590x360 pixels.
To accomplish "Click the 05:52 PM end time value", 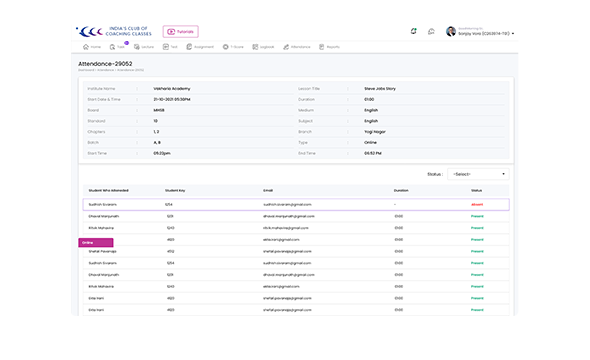I will point(373,153).
